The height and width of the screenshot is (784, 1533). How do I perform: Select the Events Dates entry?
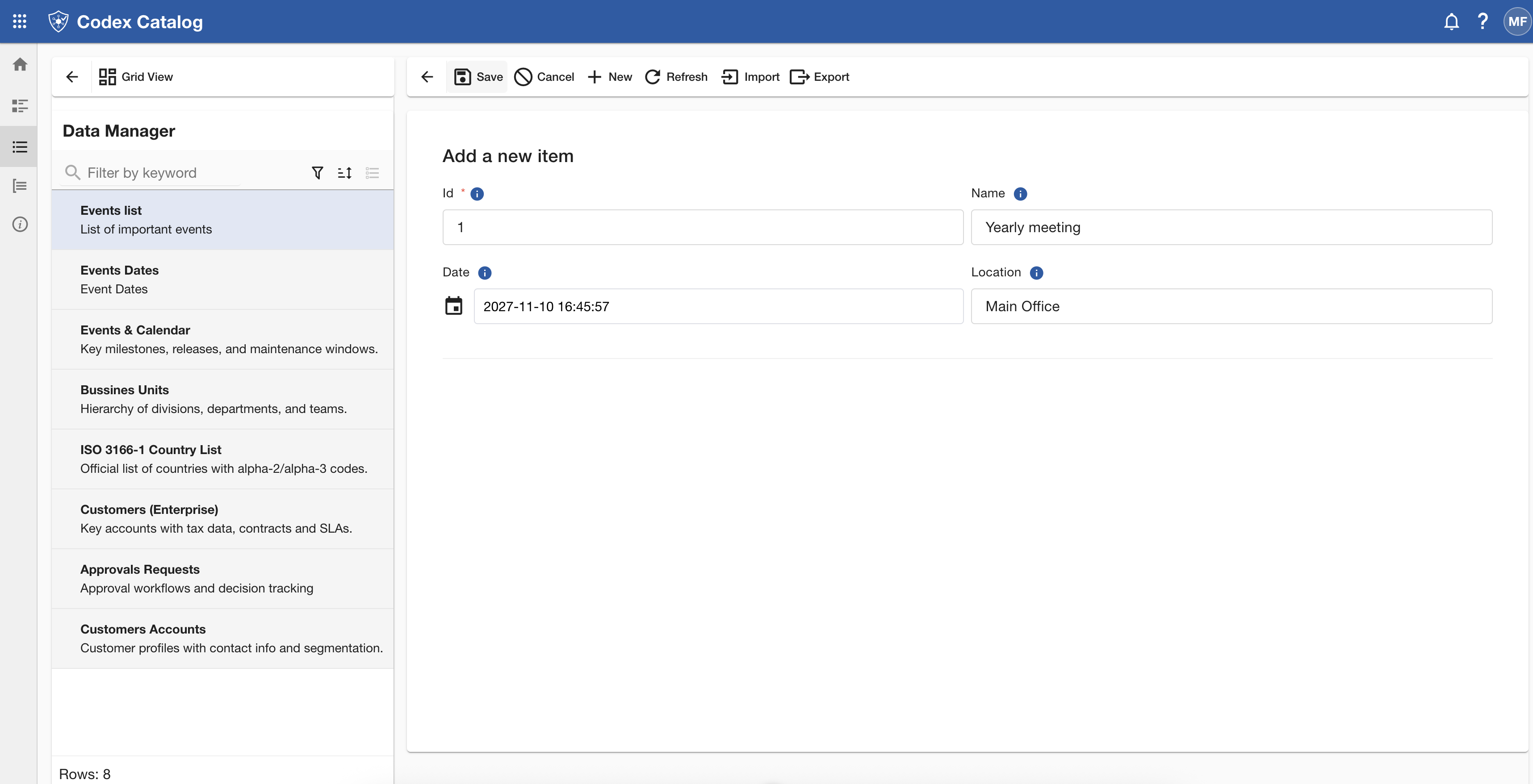click(x=222, y=279)
